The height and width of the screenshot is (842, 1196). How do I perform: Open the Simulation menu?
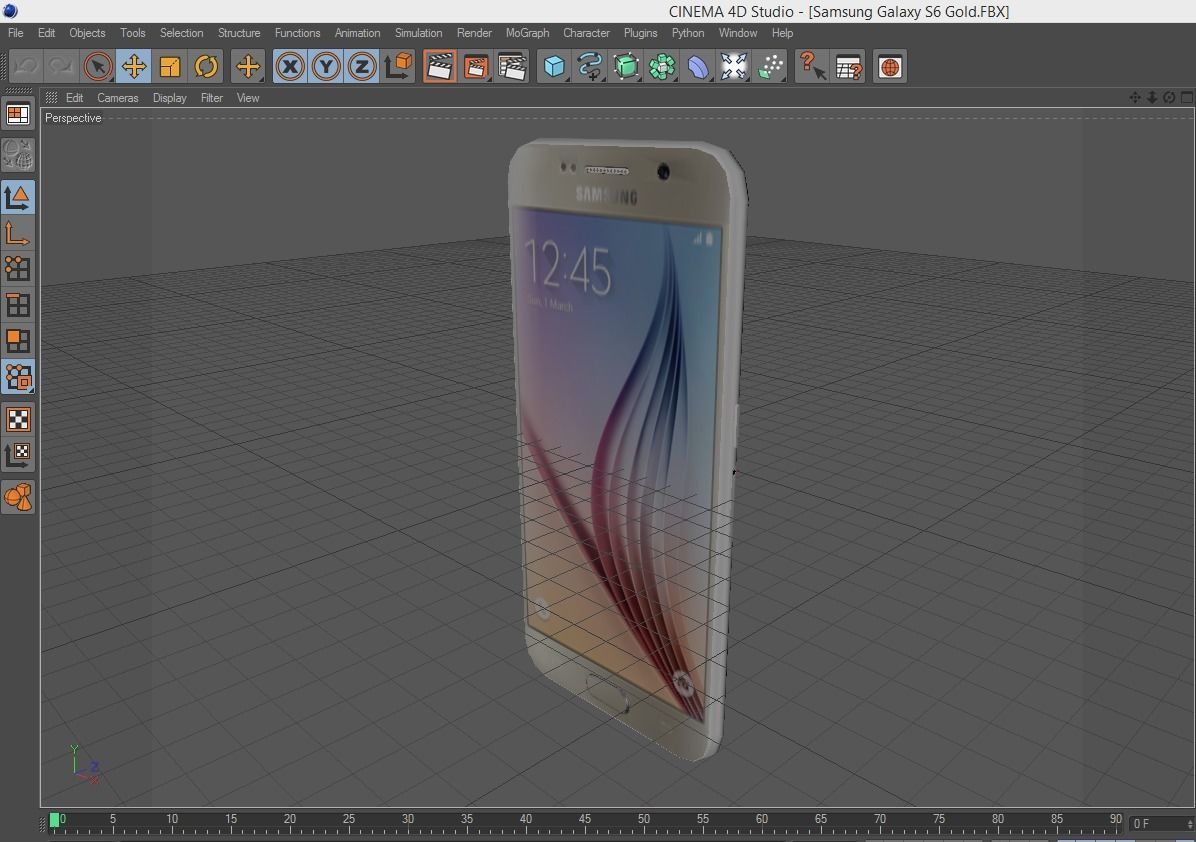point(418,33)
